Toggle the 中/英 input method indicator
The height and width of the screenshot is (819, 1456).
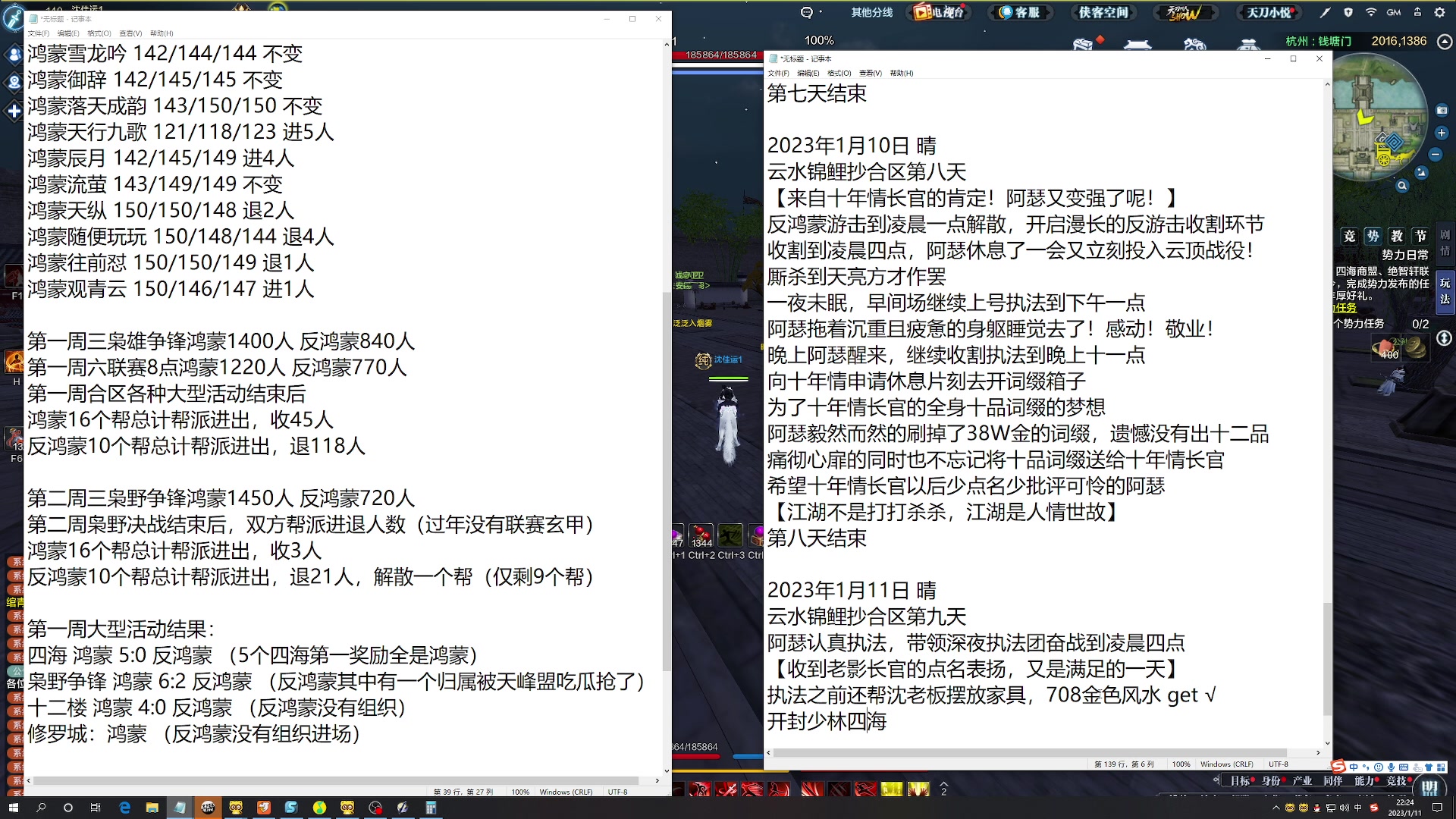[1358, 808]
